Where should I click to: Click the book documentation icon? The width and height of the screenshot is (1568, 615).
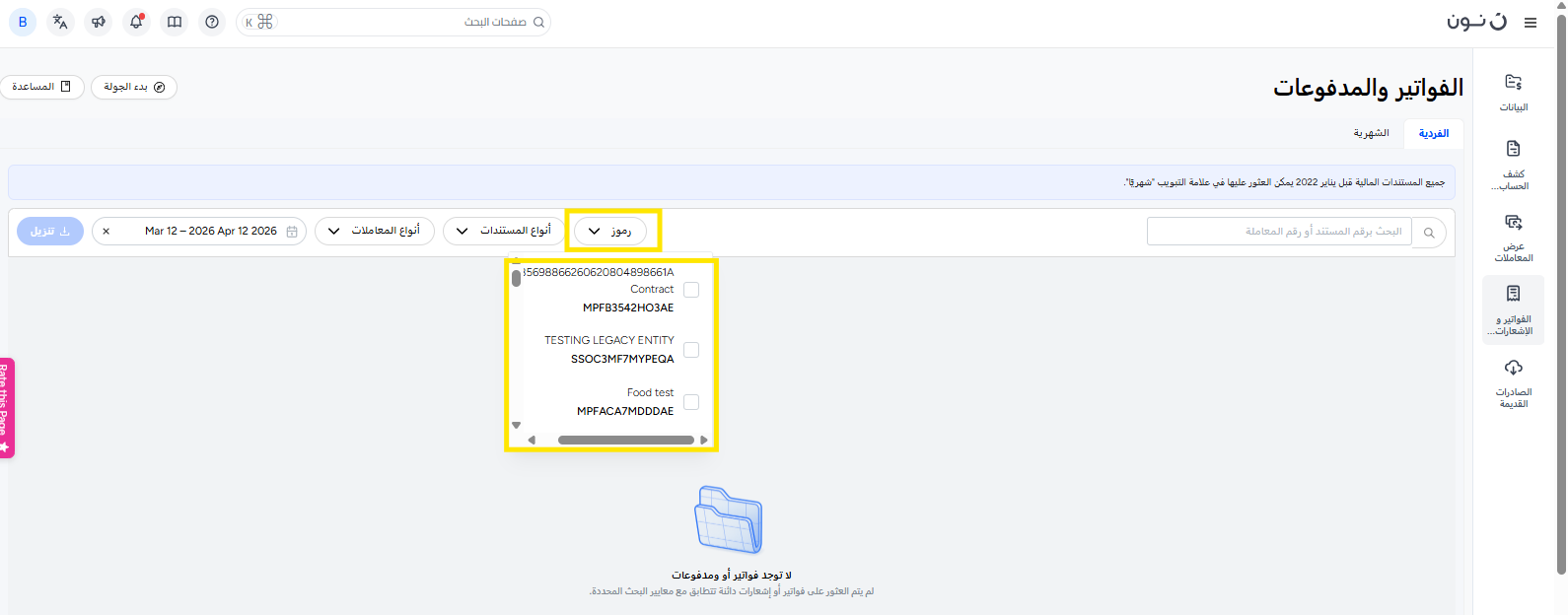(175, 22)
